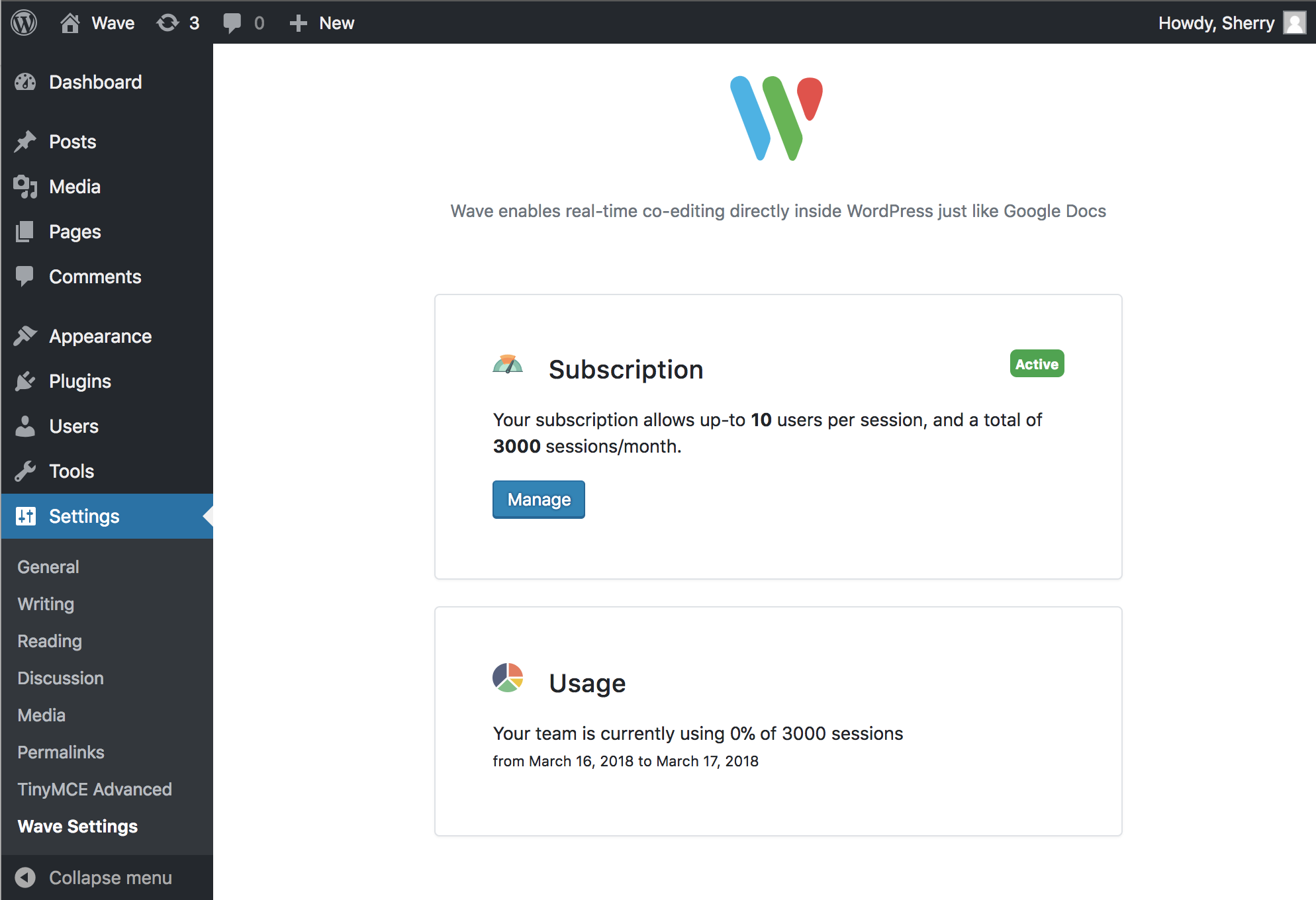1316x900 pixels.
Task: Click the Wave tagline text
Action: pos(778,211)
